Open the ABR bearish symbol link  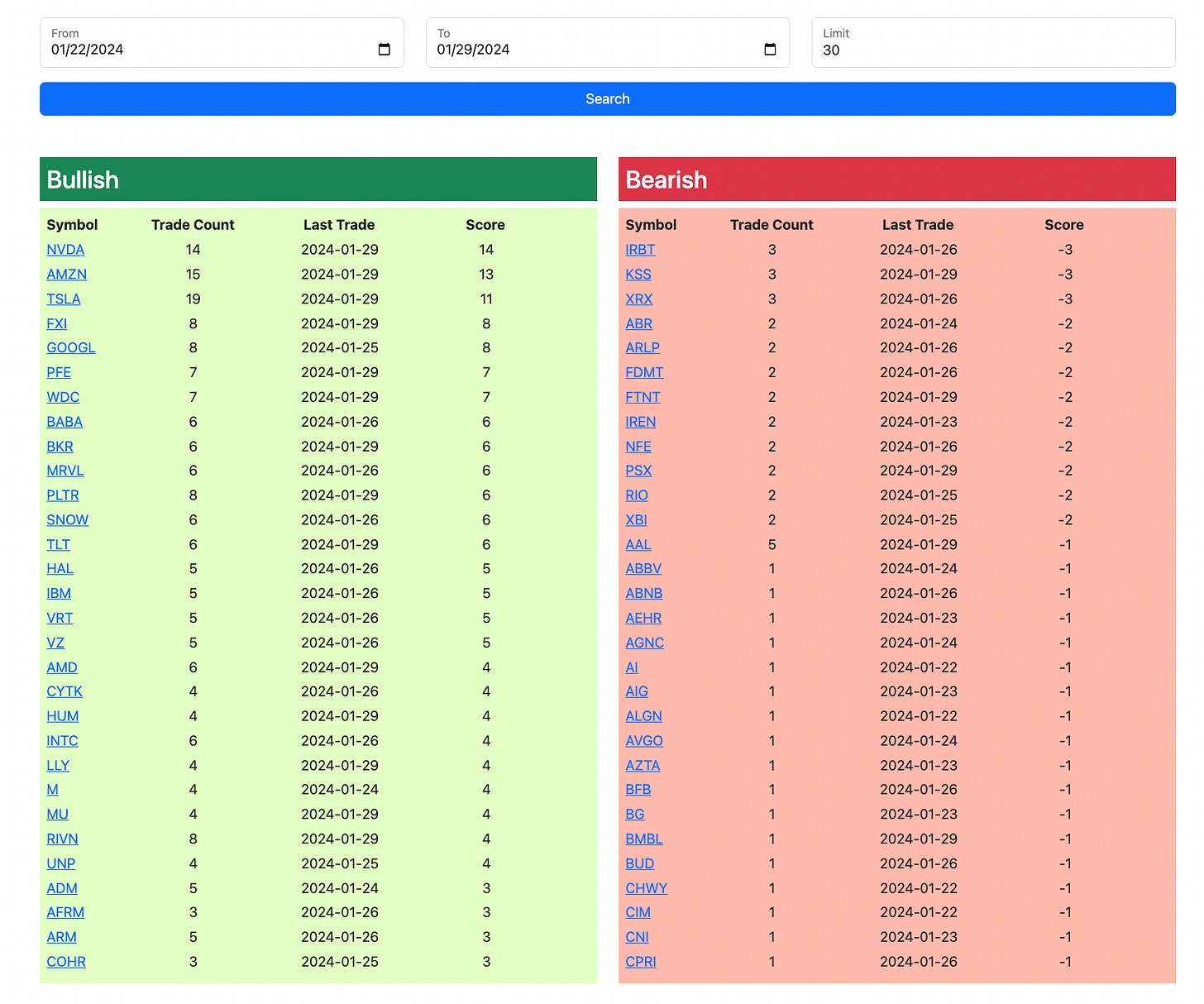(x=639, y=324)
